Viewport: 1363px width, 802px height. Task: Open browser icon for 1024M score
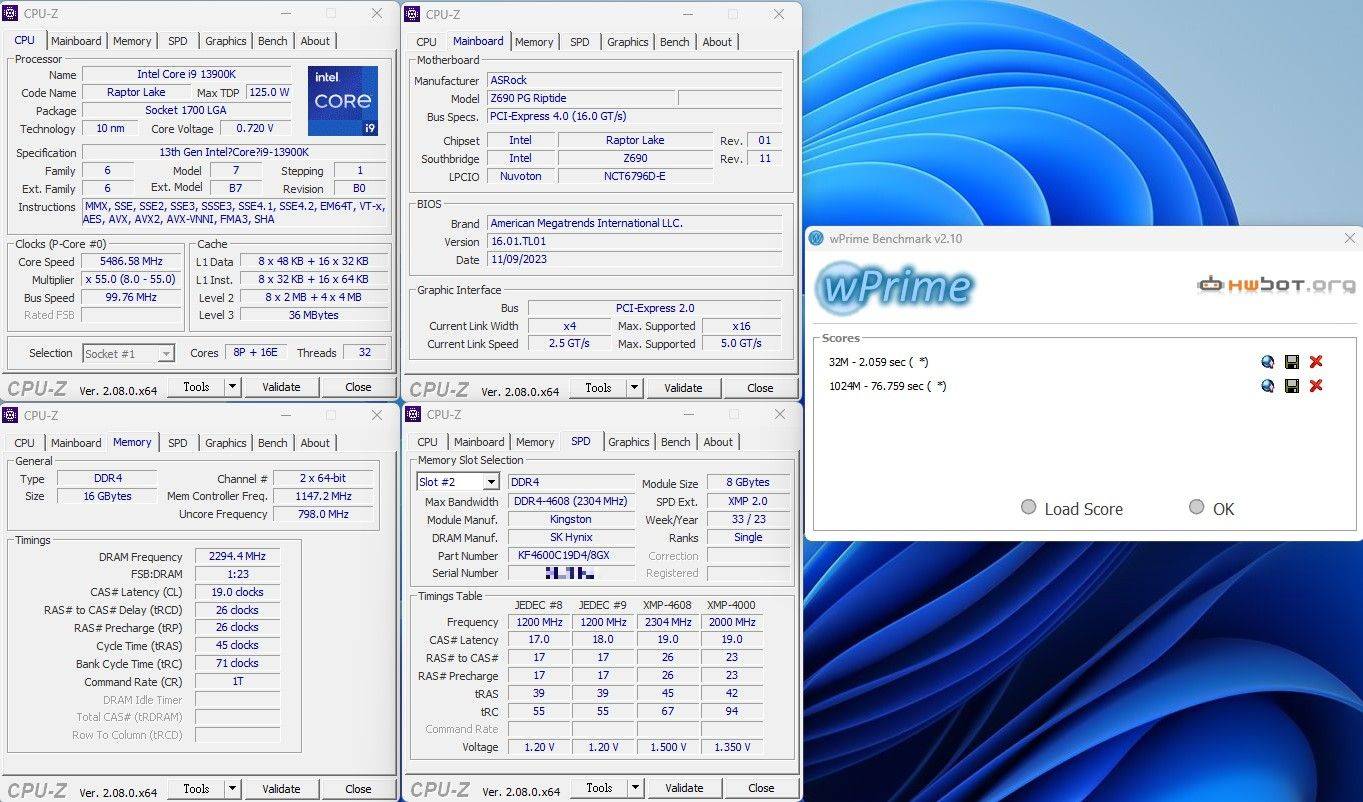(1268, 386)
